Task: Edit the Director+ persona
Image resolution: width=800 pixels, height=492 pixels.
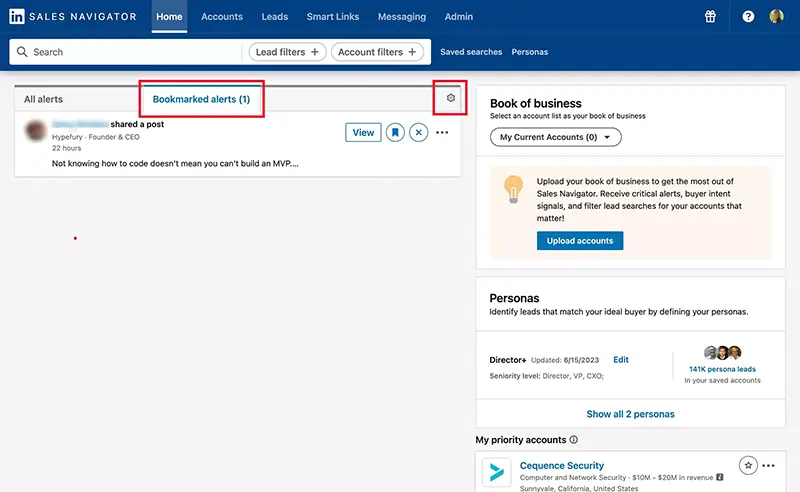Action: [620, 359]
